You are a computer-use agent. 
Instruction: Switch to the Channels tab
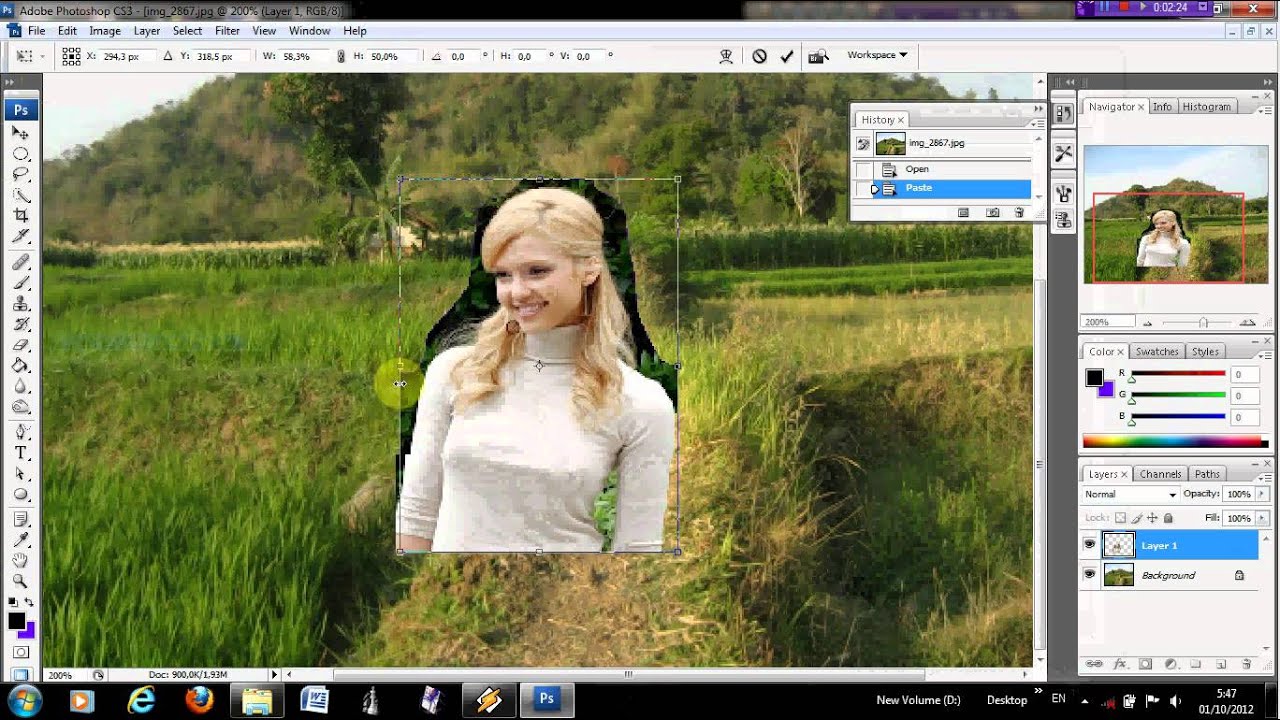click(x=1160, y=474)
